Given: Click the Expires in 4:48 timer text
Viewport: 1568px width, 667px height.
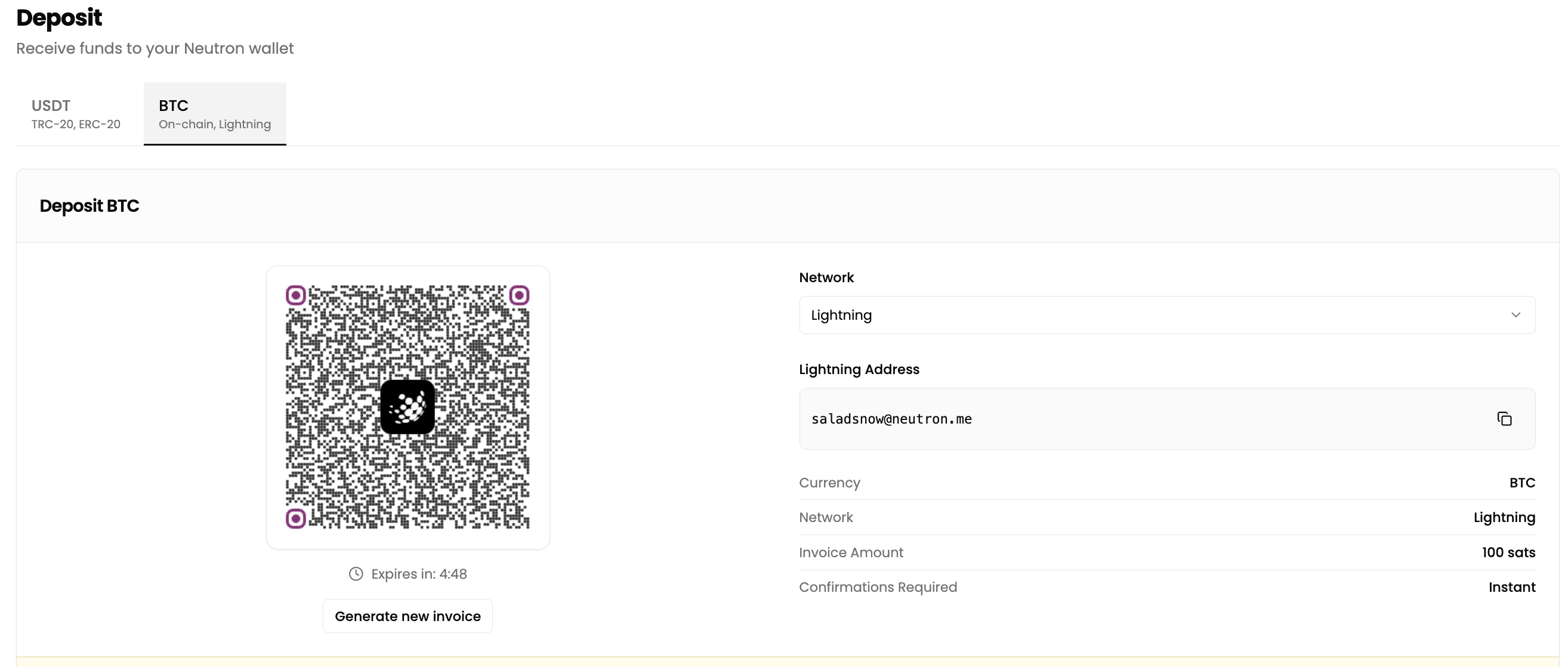Looking at the screenshot, I should pyautogui.click(x=419, y=574).
